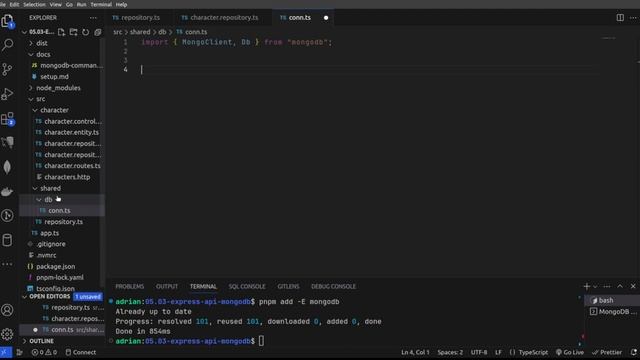
Task: Close the unsaved conn.ts tab dot
Action: pyautogui.click(x=326, y=18)
